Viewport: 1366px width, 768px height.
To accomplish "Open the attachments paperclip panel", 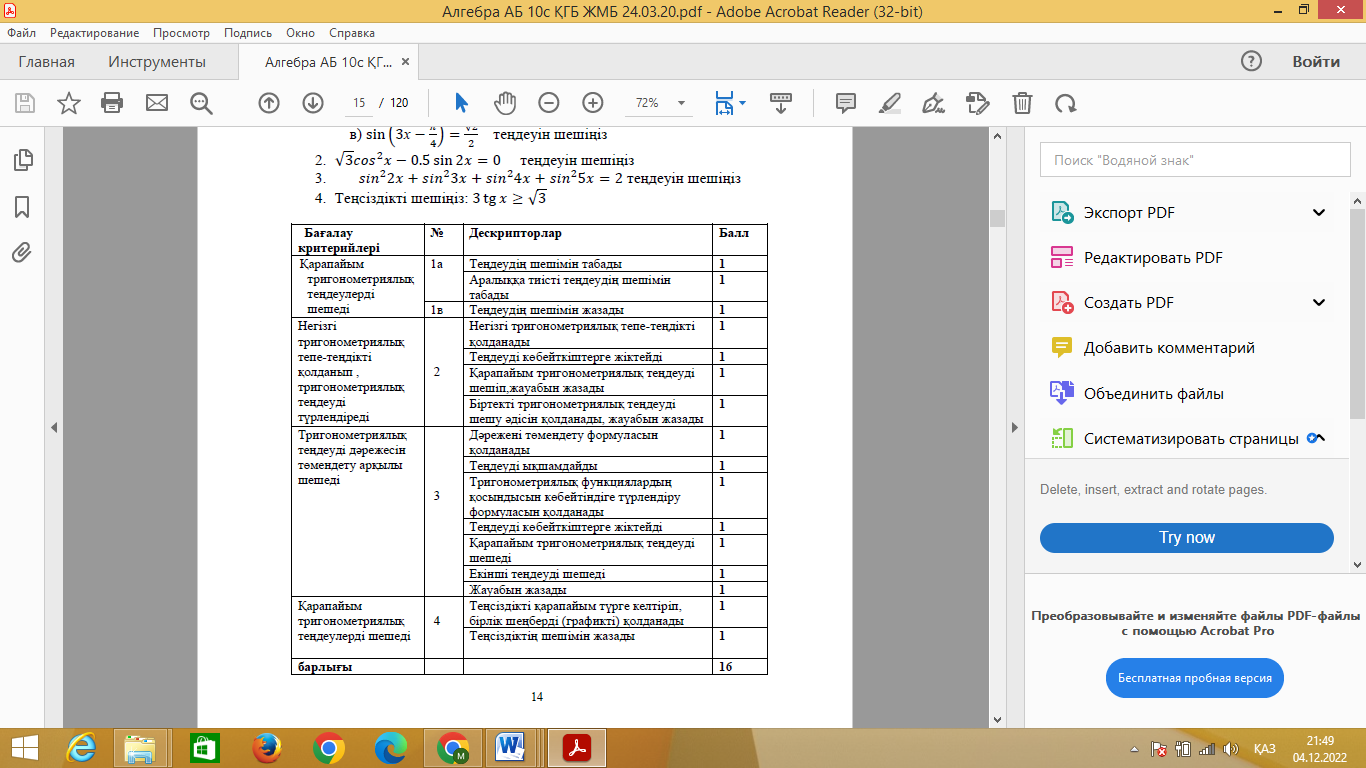I will [22, 253].
